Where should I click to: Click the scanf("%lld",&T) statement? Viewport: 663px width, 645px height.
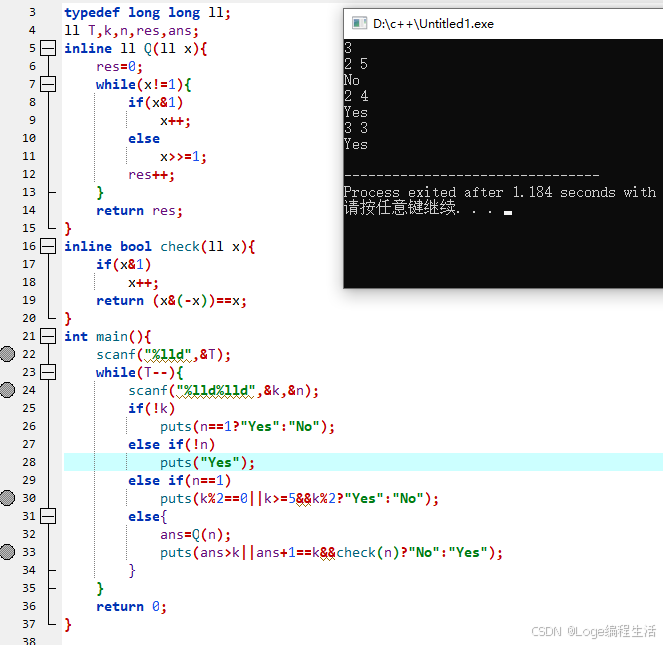point(164,354)
